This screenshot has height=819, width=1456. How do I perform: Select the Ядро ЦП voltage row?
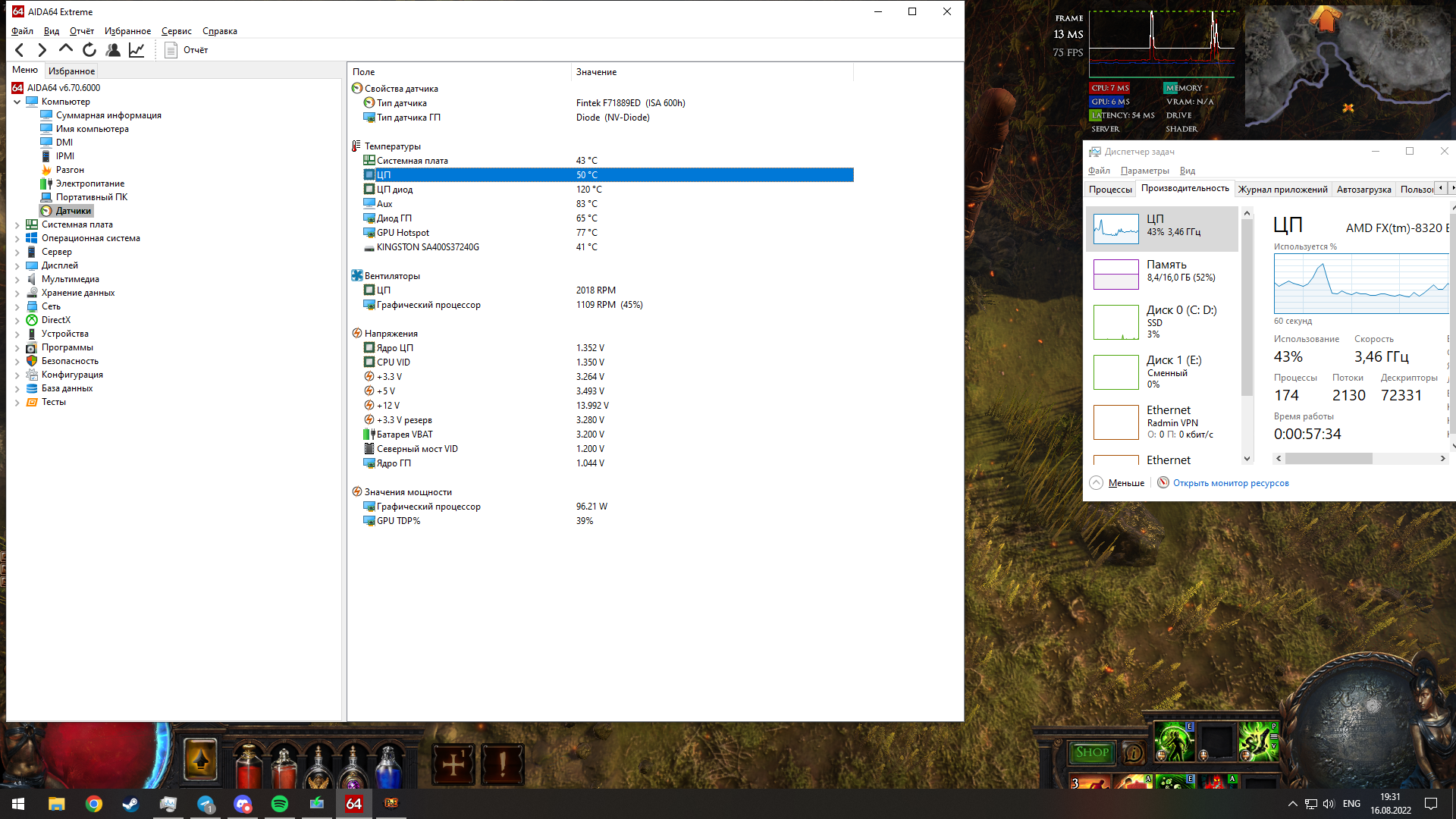(x=608, y=348)
